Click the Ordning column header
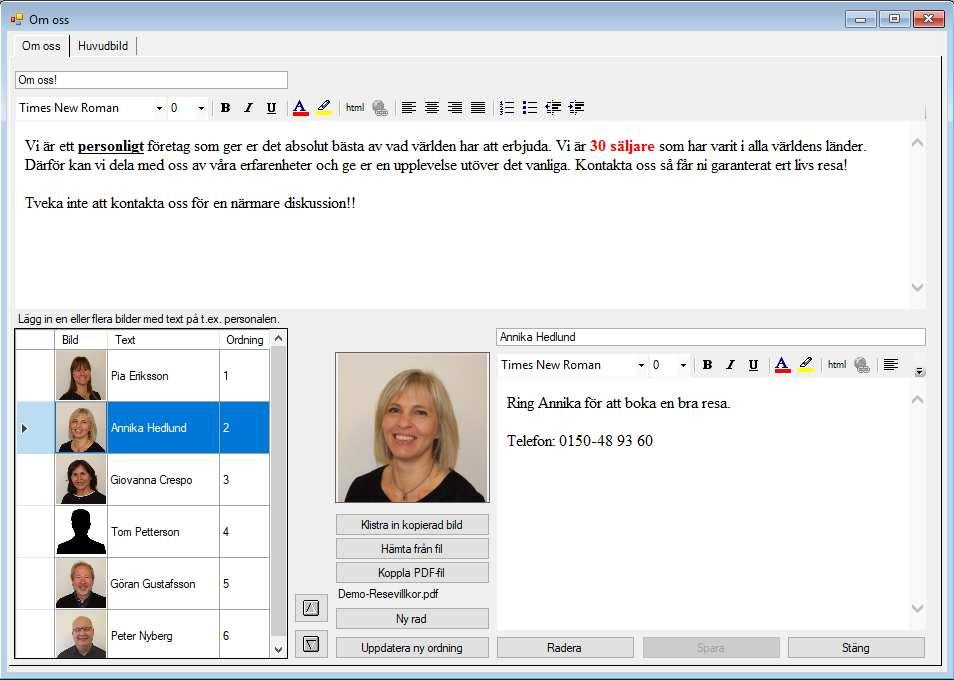 pos(244,340)
